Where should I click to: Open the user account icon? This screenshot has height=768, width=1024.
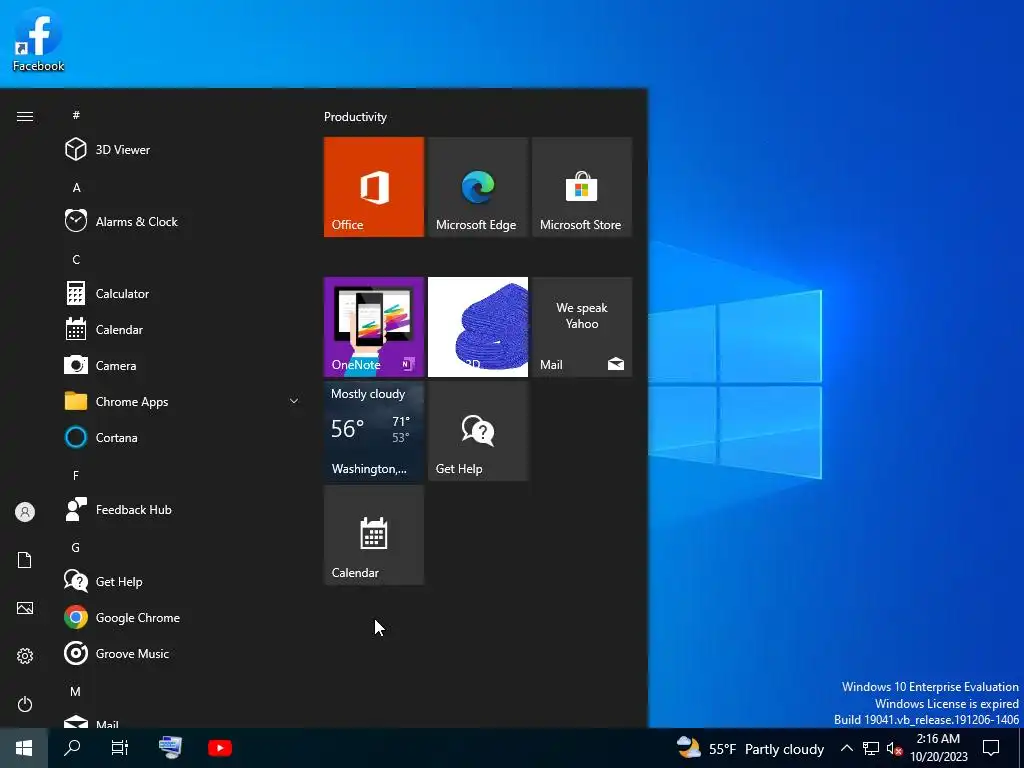(25, 512)
